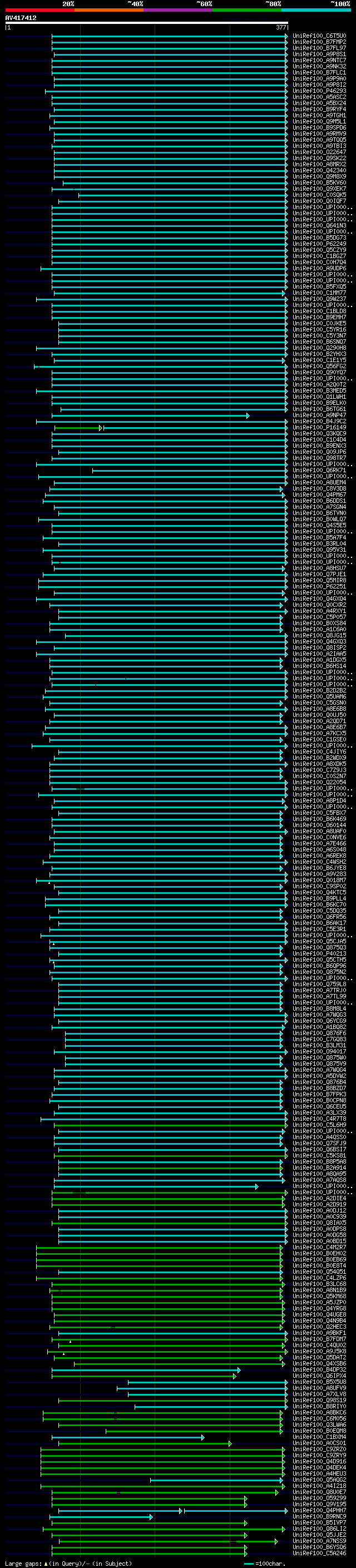The height and width of the screenshot is (1568, 356).
Task: Select hit label UniRef100_B5DG73
Action: coord(319,238)
